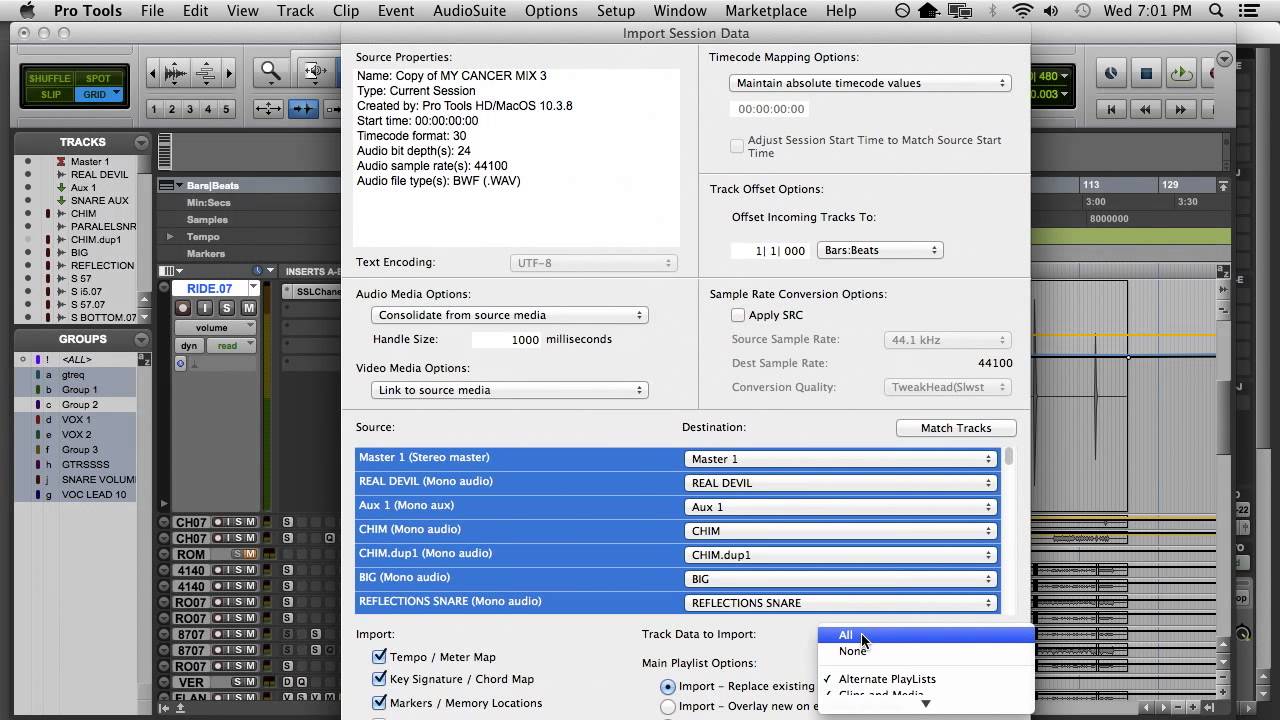Select Import – Replace existing playlists radio
1280x720 pixels.
click(x=668, y=687)
